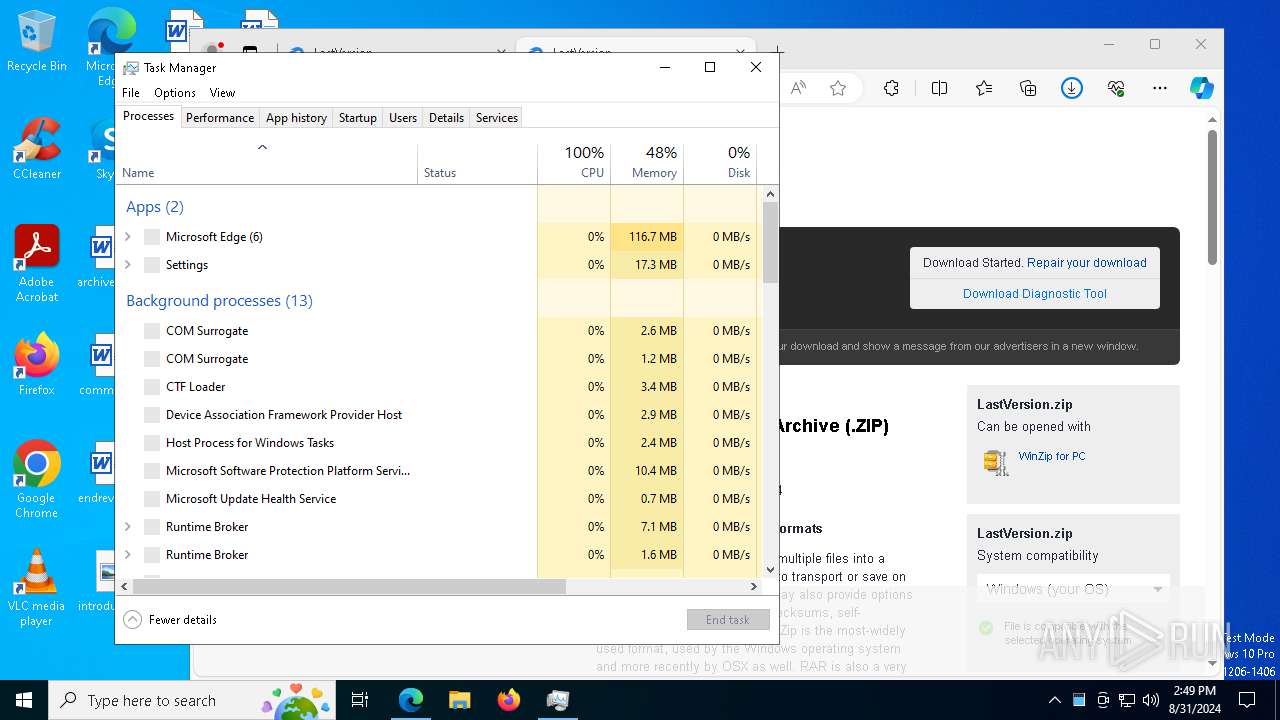Open Google Chrome desktop shortcut
This screenshot has height=720, width=1280.
point(37,479)
